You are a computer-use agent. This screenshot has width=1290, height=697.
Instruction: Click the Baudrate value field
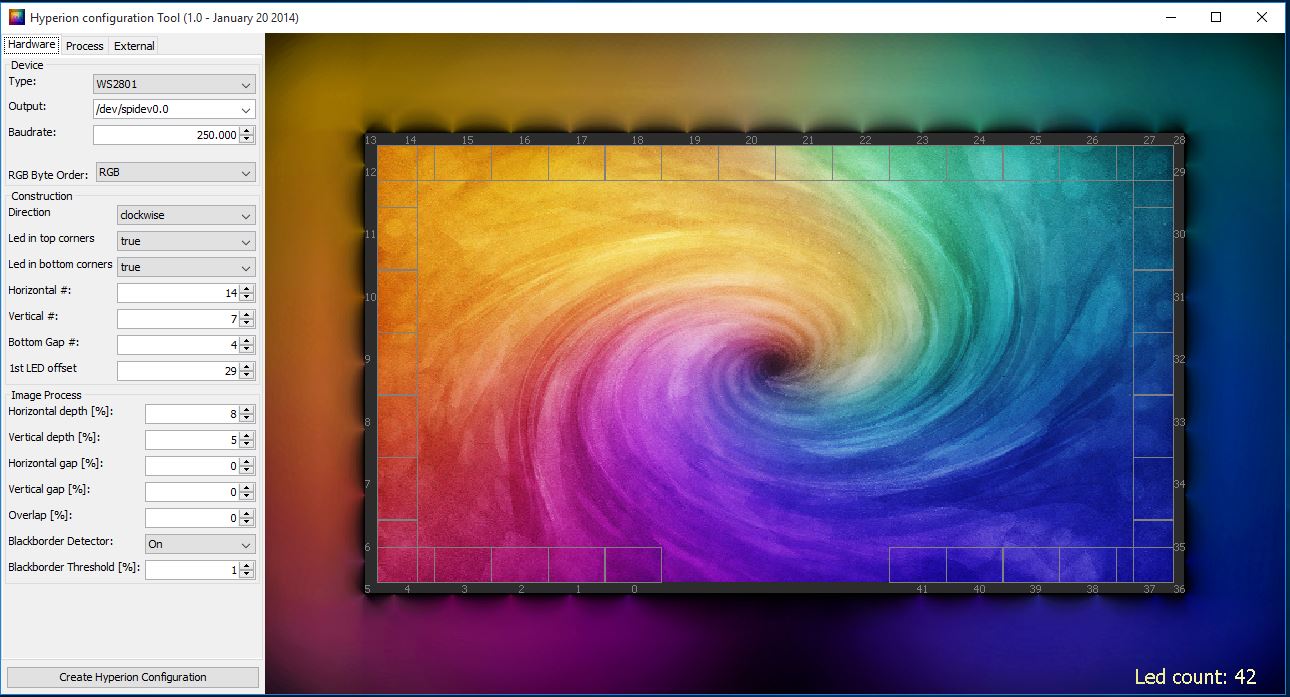[x=166, y=135]
